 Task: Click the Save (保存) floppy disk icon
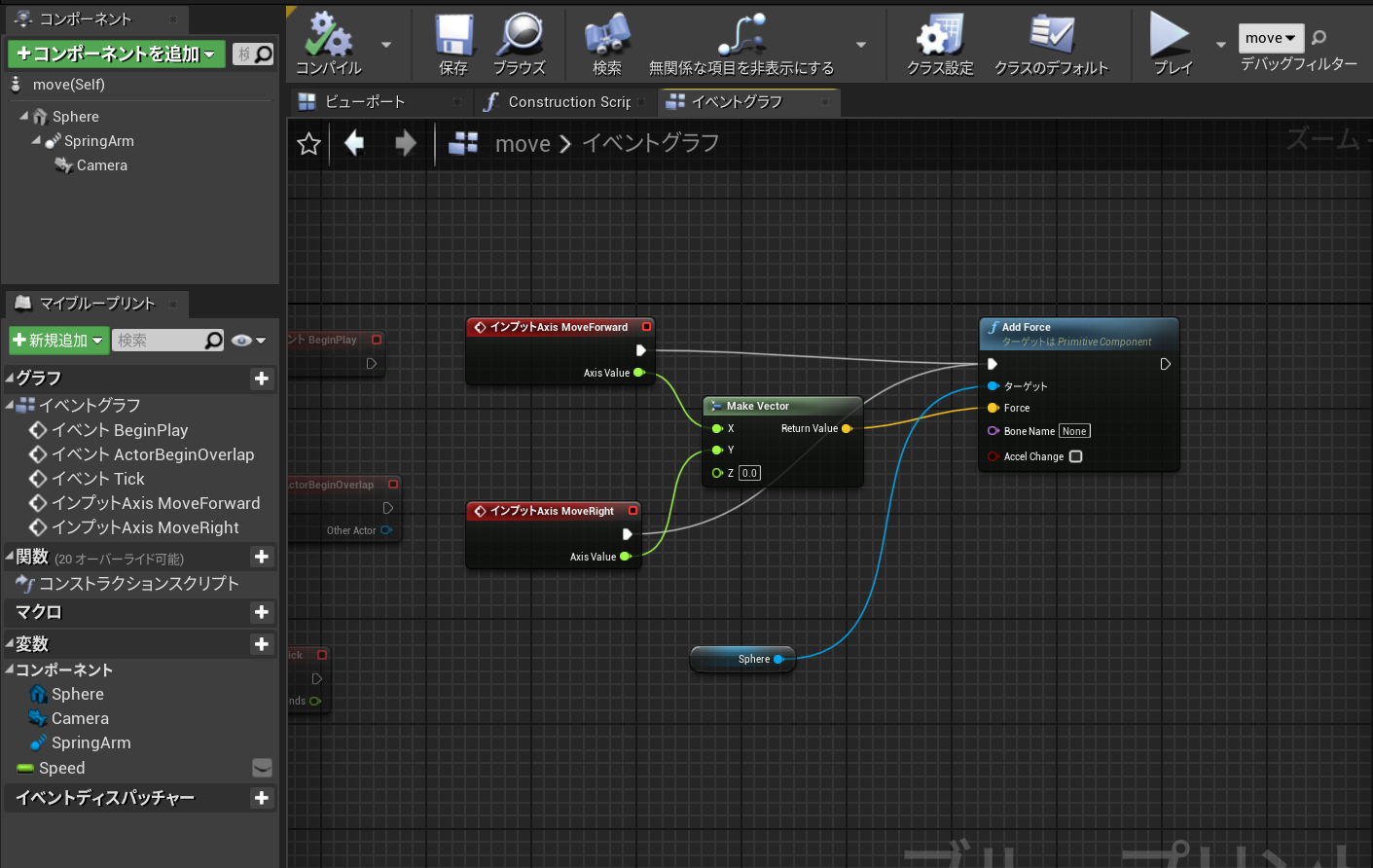453,36
